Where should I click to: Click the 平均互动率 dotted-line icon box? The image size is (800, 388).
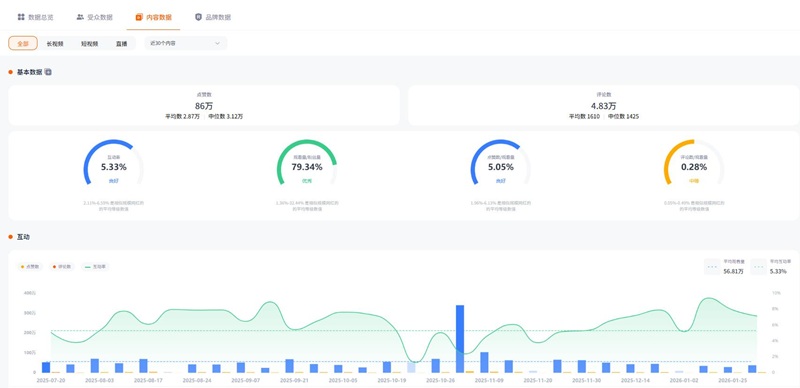click(759, 266)
